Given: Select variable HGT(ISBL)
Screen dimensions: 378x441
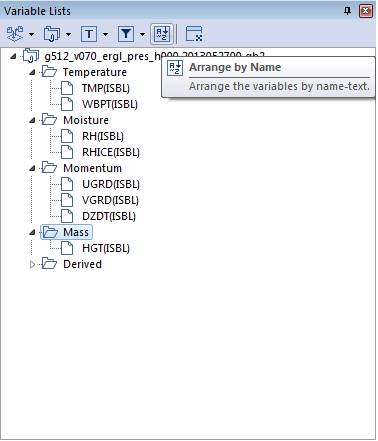Looking at the screenshot, I should coord(106,248).
